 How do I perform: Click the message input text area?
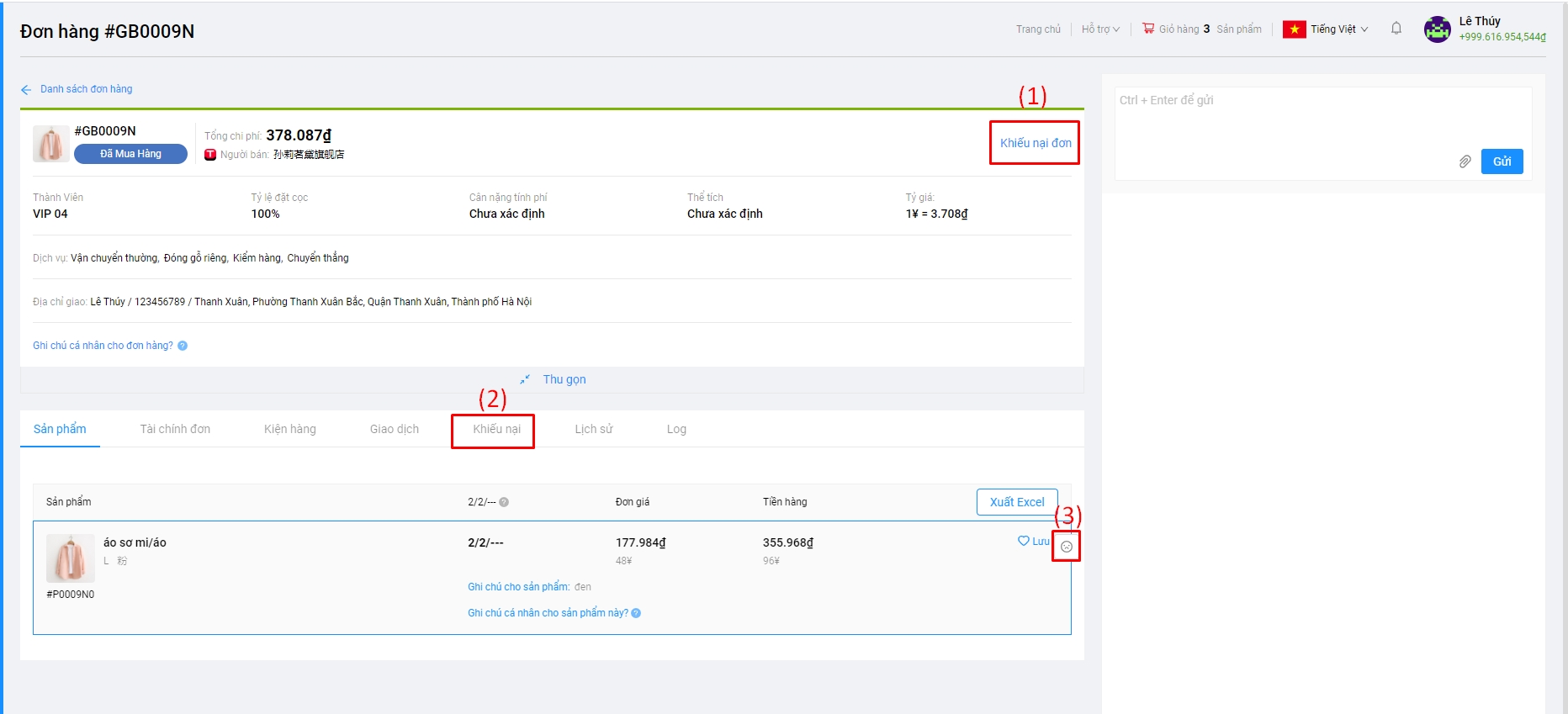1322,118
